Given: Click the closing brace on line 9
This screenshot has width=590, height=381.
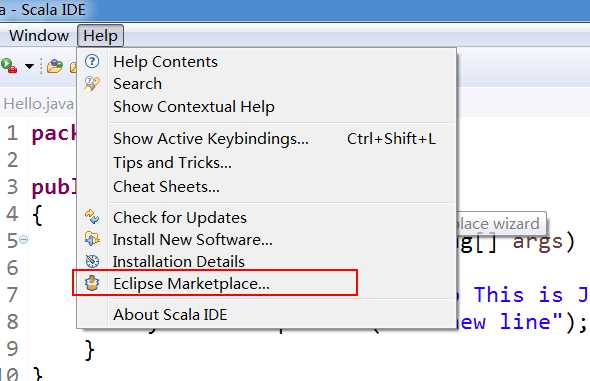Looking at the screenshot, I should click(90, 350).
